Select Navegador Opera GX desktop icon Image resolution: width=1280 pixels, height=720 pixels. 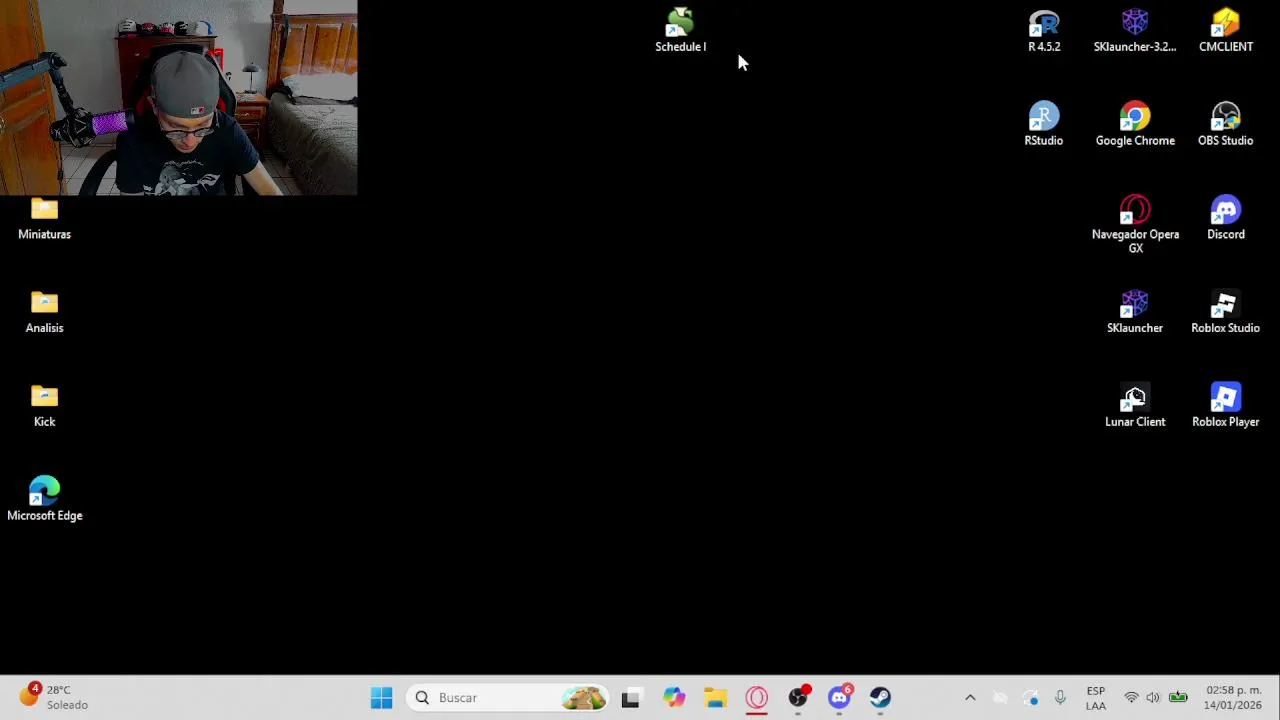(x=1135, y=224)
